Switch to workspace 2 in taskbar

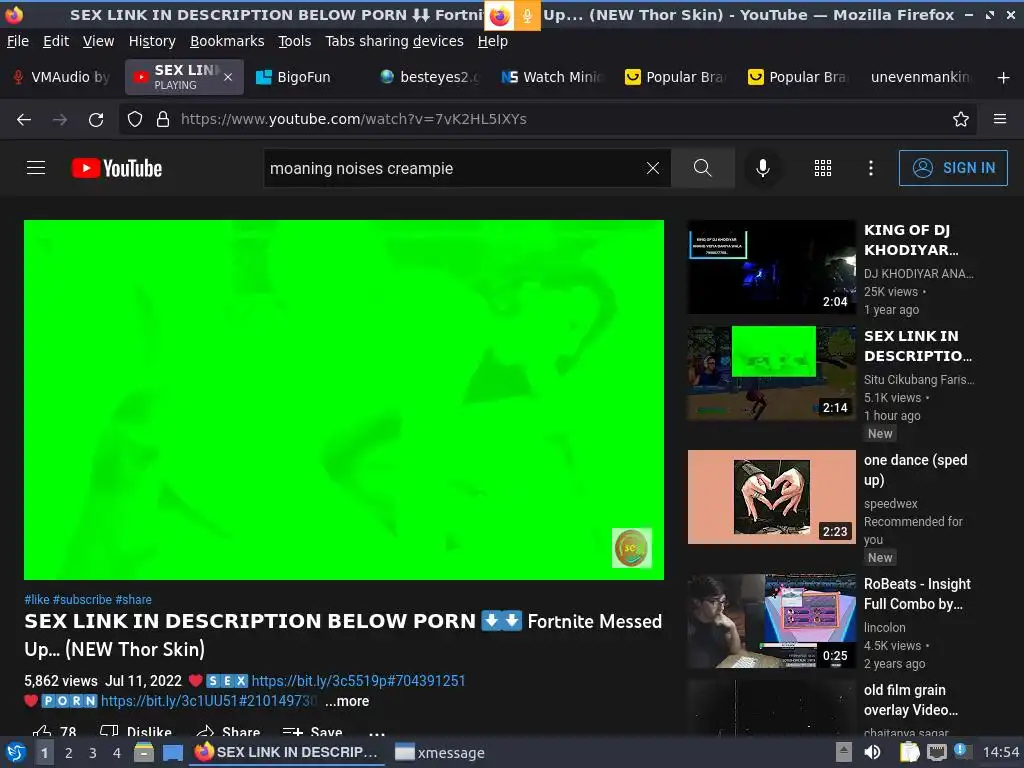[68, 753]
